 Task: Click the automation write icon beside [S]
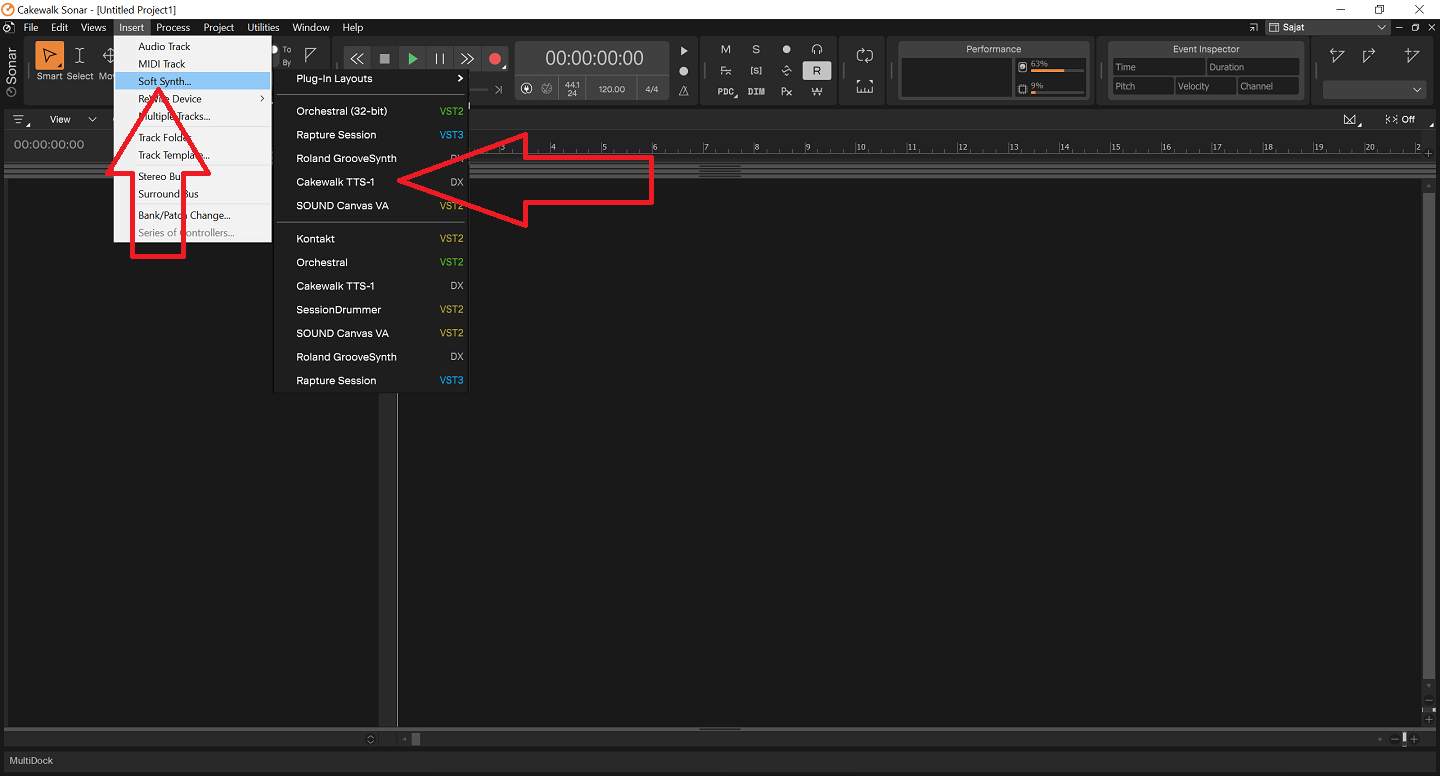click(x=787, y=71)
